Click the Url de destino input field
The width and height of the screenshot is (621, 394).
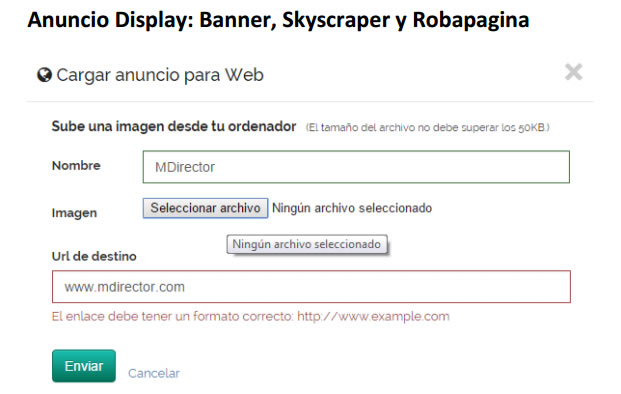tap(311, 287)
